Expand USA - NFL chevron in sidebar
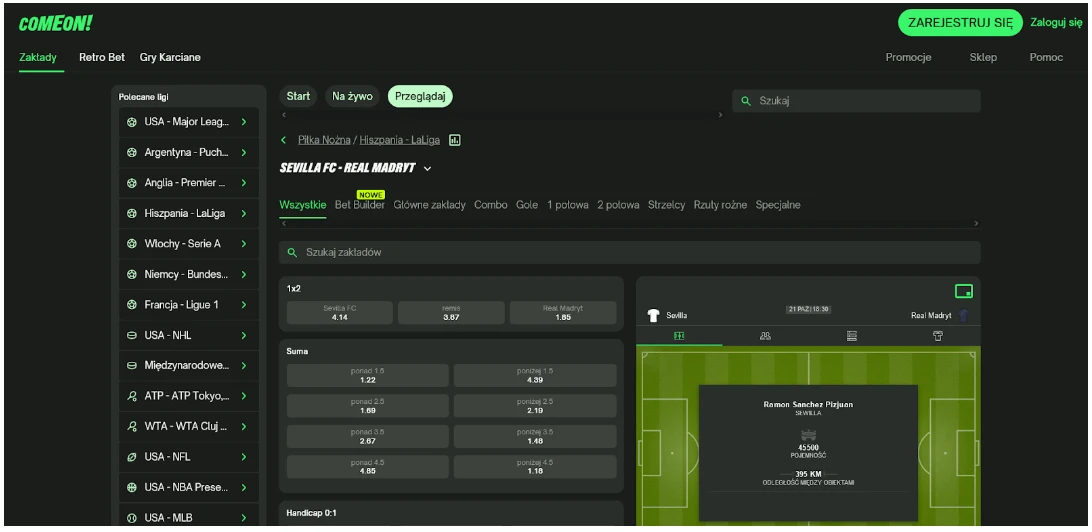This screenshot has width=1092, height=532. click(244, 457)
